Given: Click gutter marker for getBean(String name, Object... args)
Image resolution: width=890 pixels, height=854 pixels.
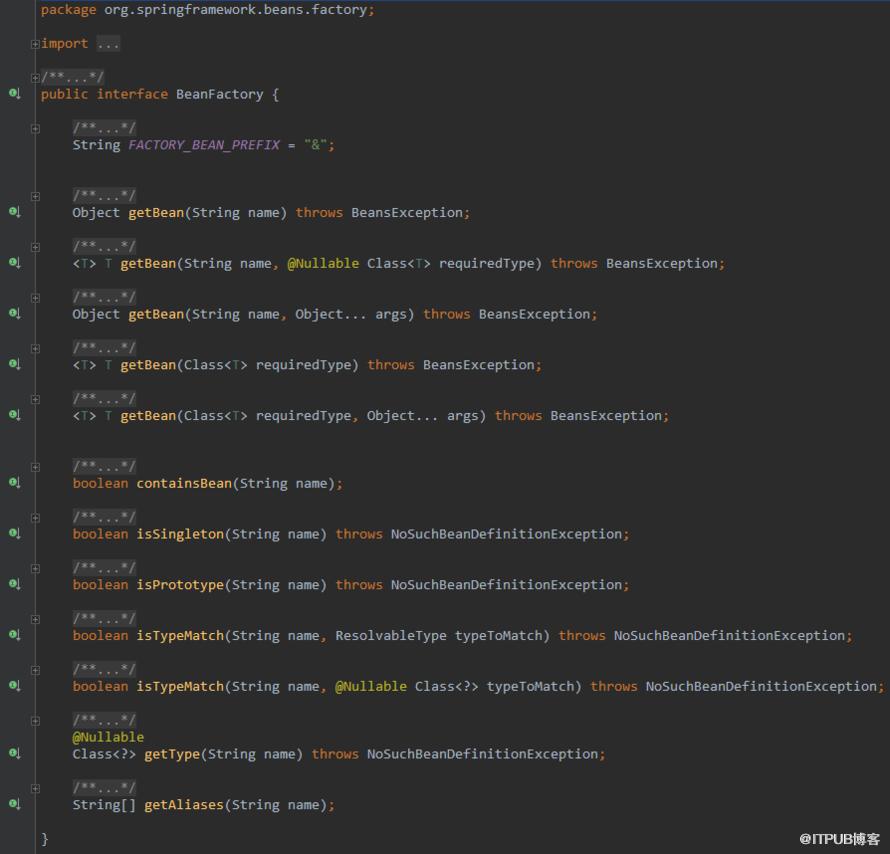Looking at the screenshot, I should (x=15, y=314).
